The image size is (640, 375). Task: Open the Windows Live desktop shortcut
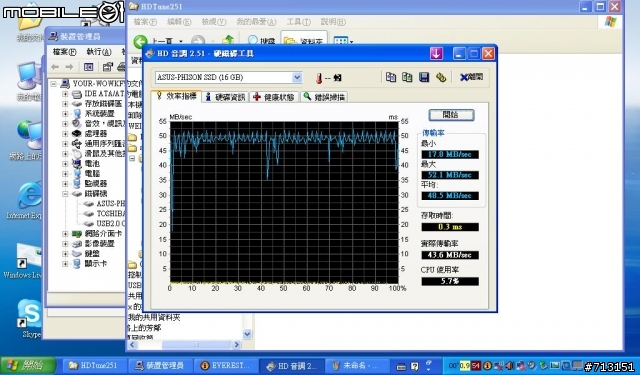point(24,261)
